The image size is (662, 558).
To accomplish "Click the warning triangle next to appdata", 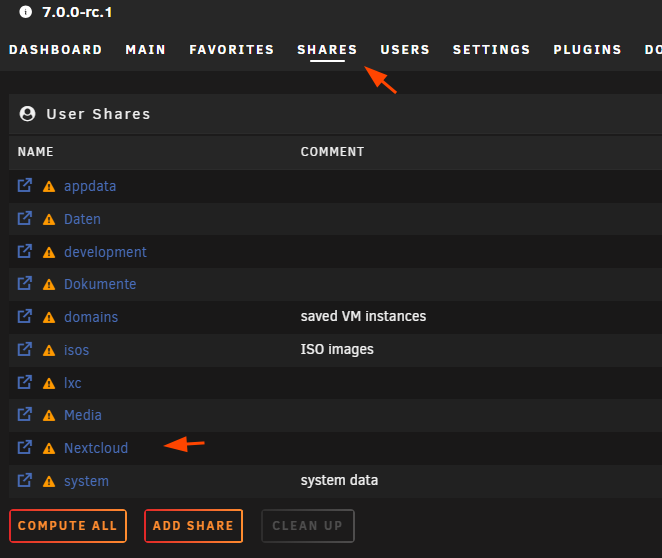I will 49,187.
